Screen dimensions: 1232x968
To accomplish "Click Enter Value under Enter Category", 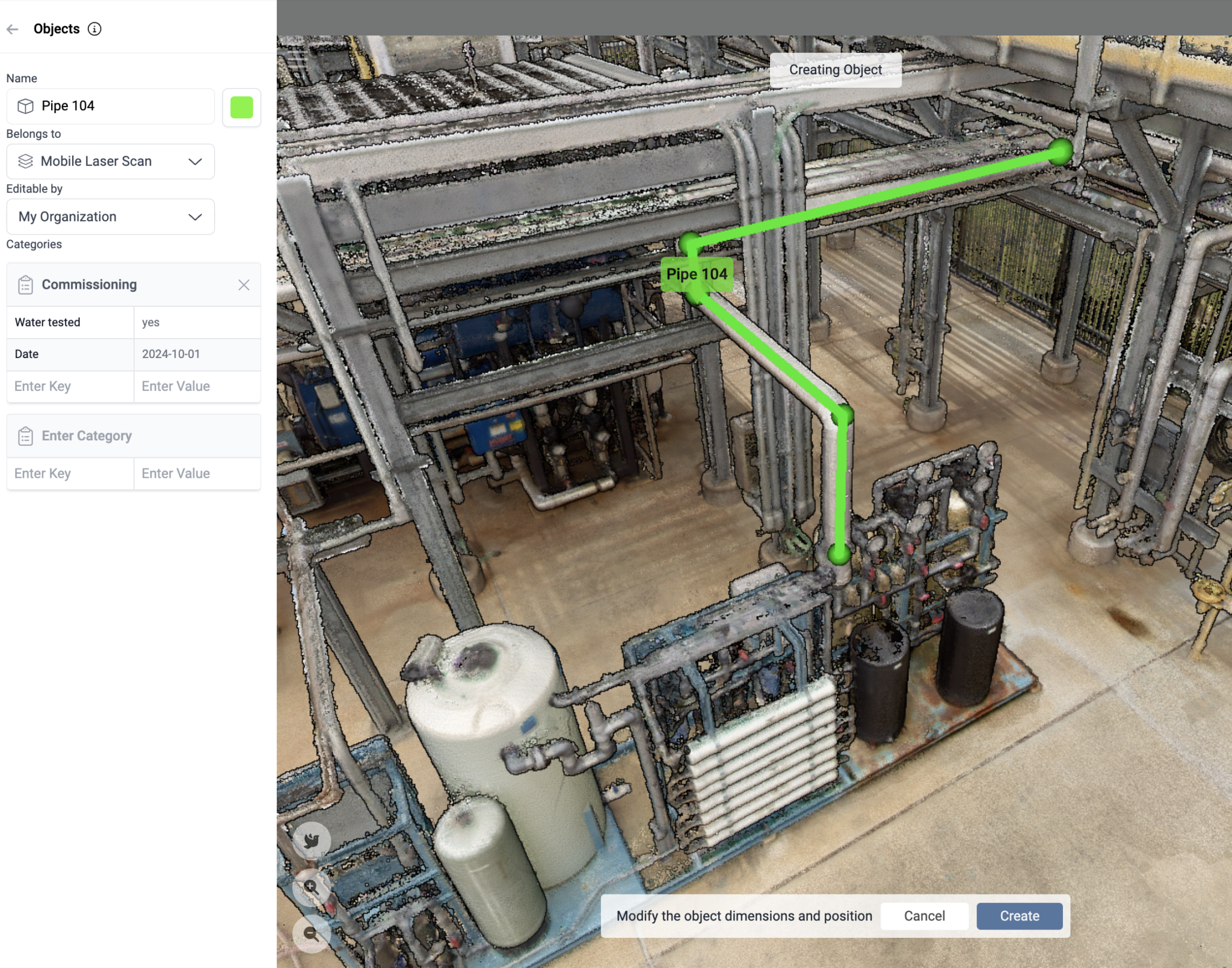I will 197,473.
